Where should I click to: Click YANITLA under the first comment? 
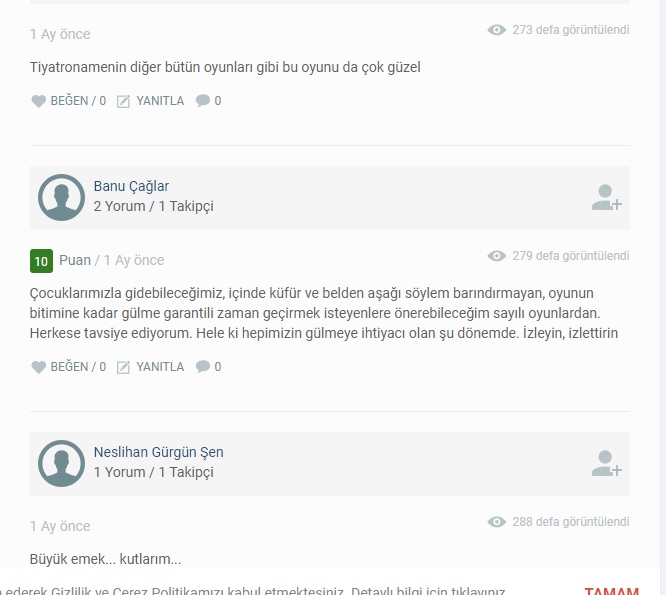point(160,101)
